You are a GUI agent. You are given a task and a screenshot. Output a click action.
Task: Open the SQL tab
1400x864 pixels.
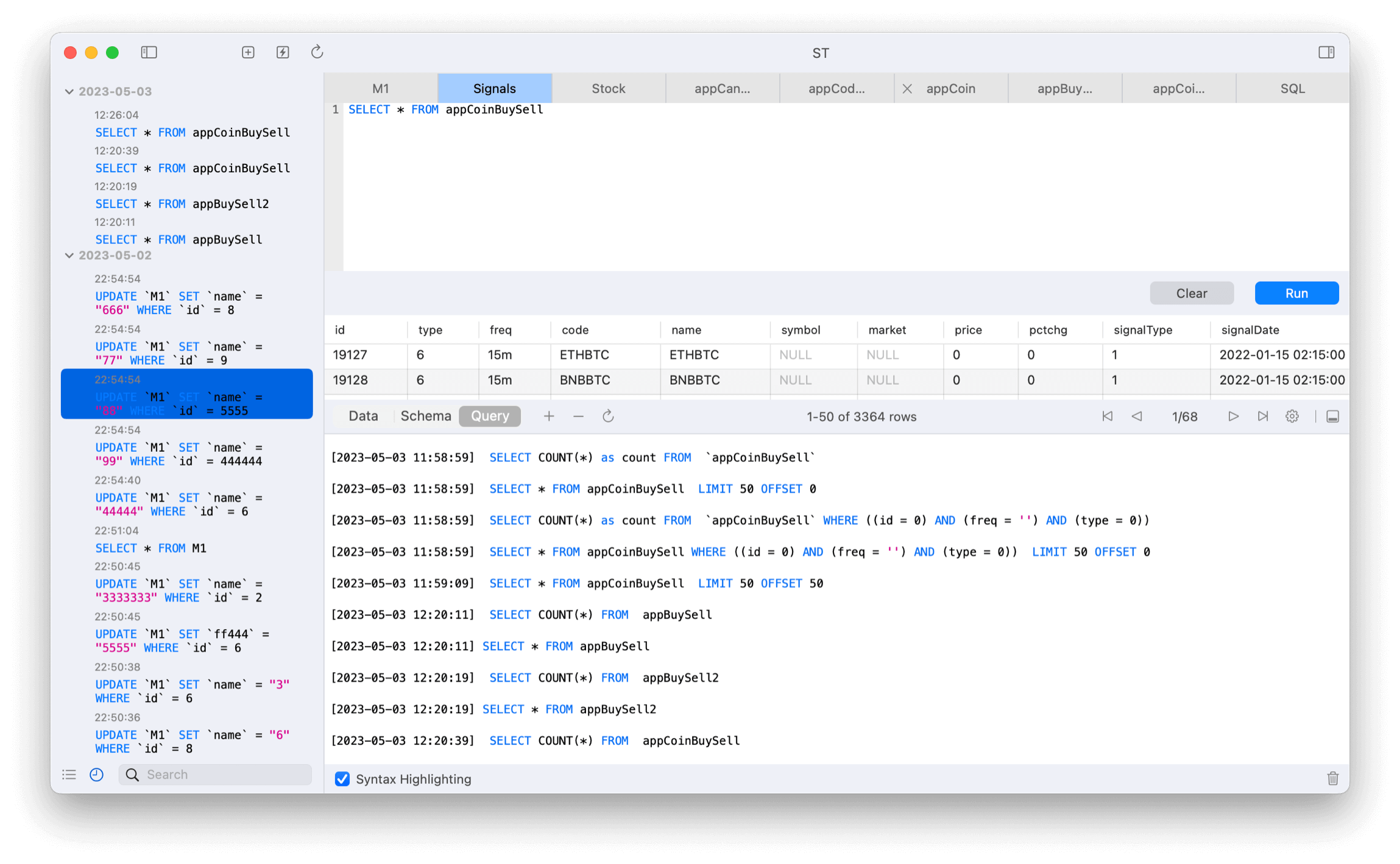(1293, 88)
